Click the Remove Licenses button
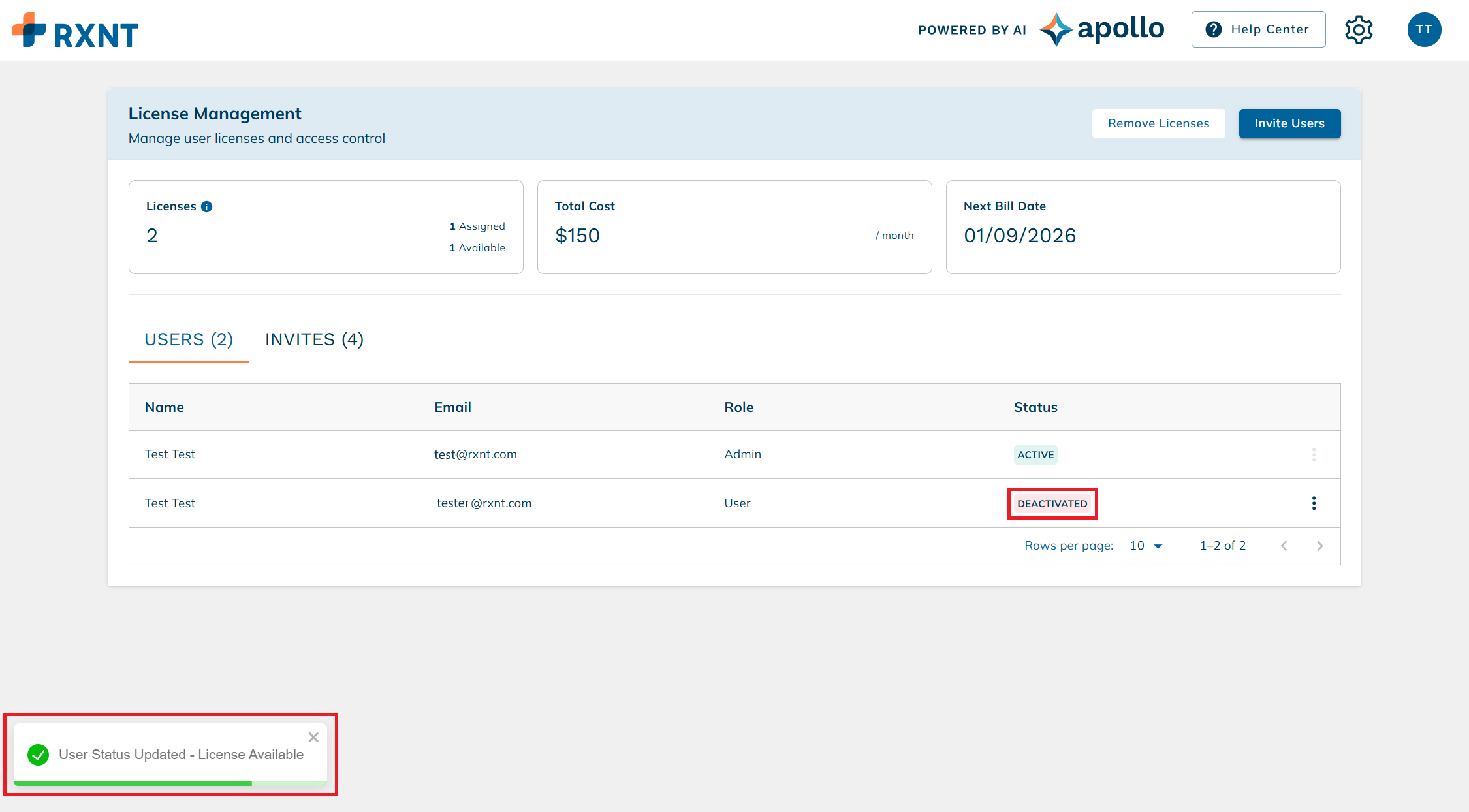 [1158, 123]
